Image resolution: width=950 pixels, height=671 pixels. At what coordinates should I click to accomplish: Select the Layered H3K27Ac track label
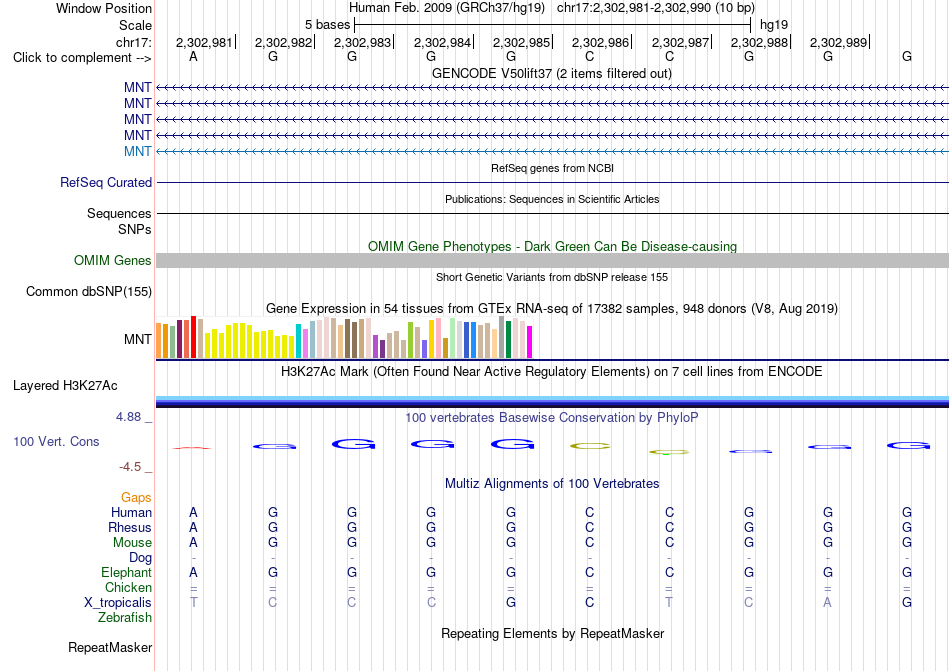pos(65,386)
